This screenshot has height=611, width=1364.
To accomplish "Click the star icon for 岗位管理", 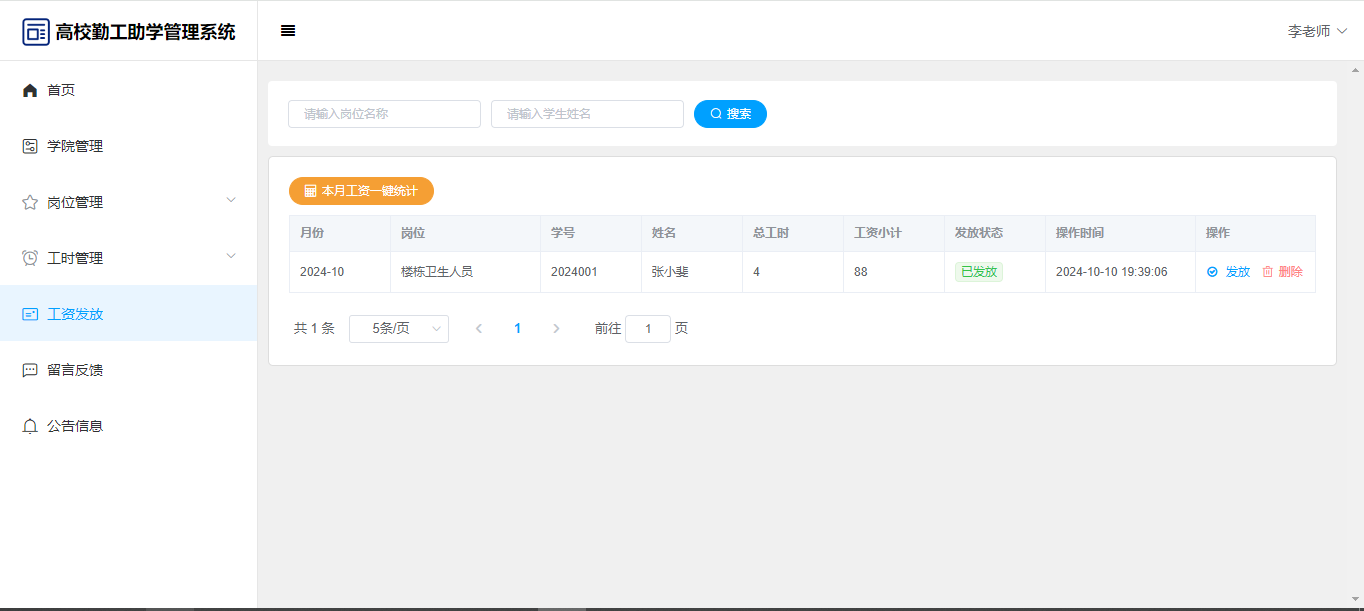I will pos(30,202).
